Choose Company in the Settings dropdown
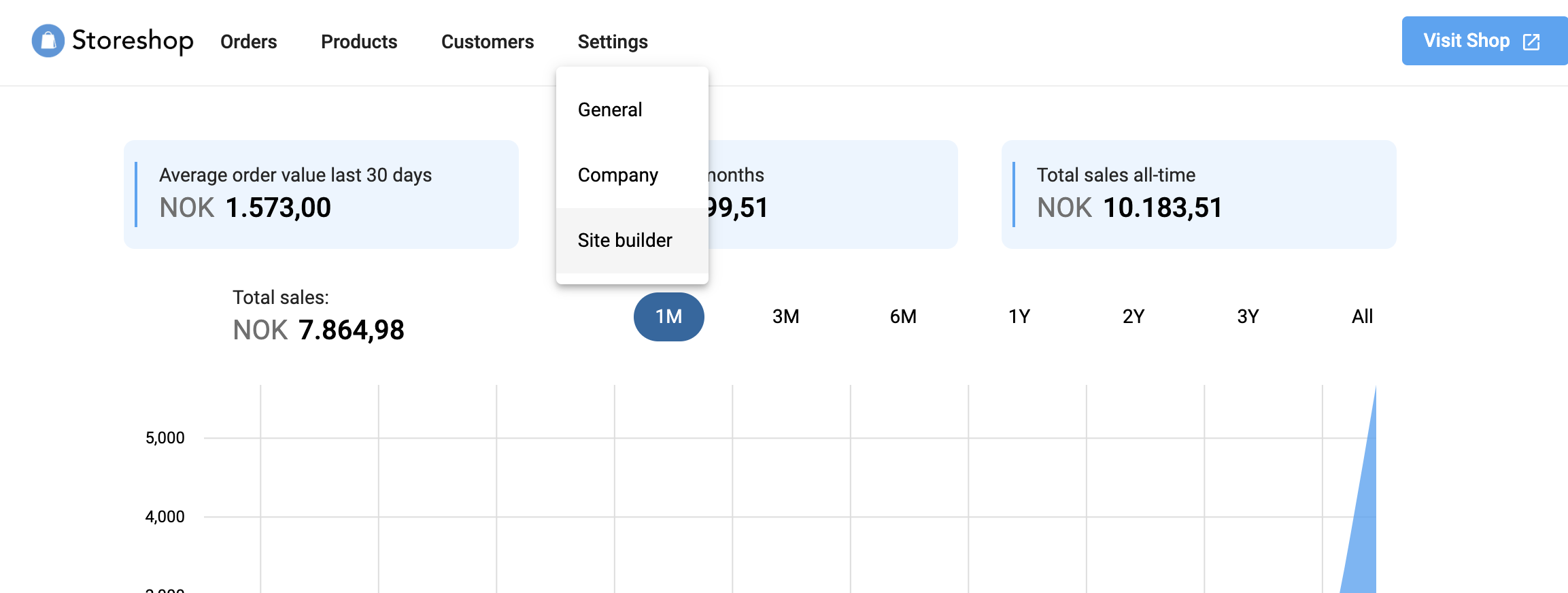The width and height of the screenshot is (1568, 593). 617,175
